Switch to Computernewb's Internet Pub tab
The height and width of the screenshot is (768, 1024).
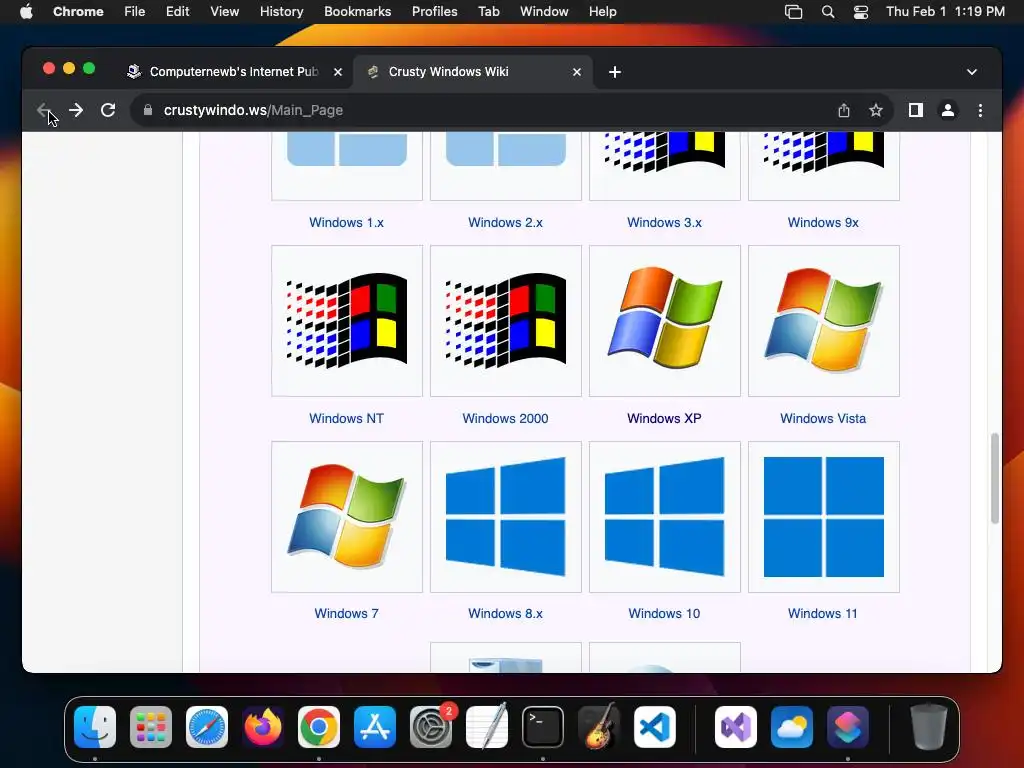click(x=233, y=72)
